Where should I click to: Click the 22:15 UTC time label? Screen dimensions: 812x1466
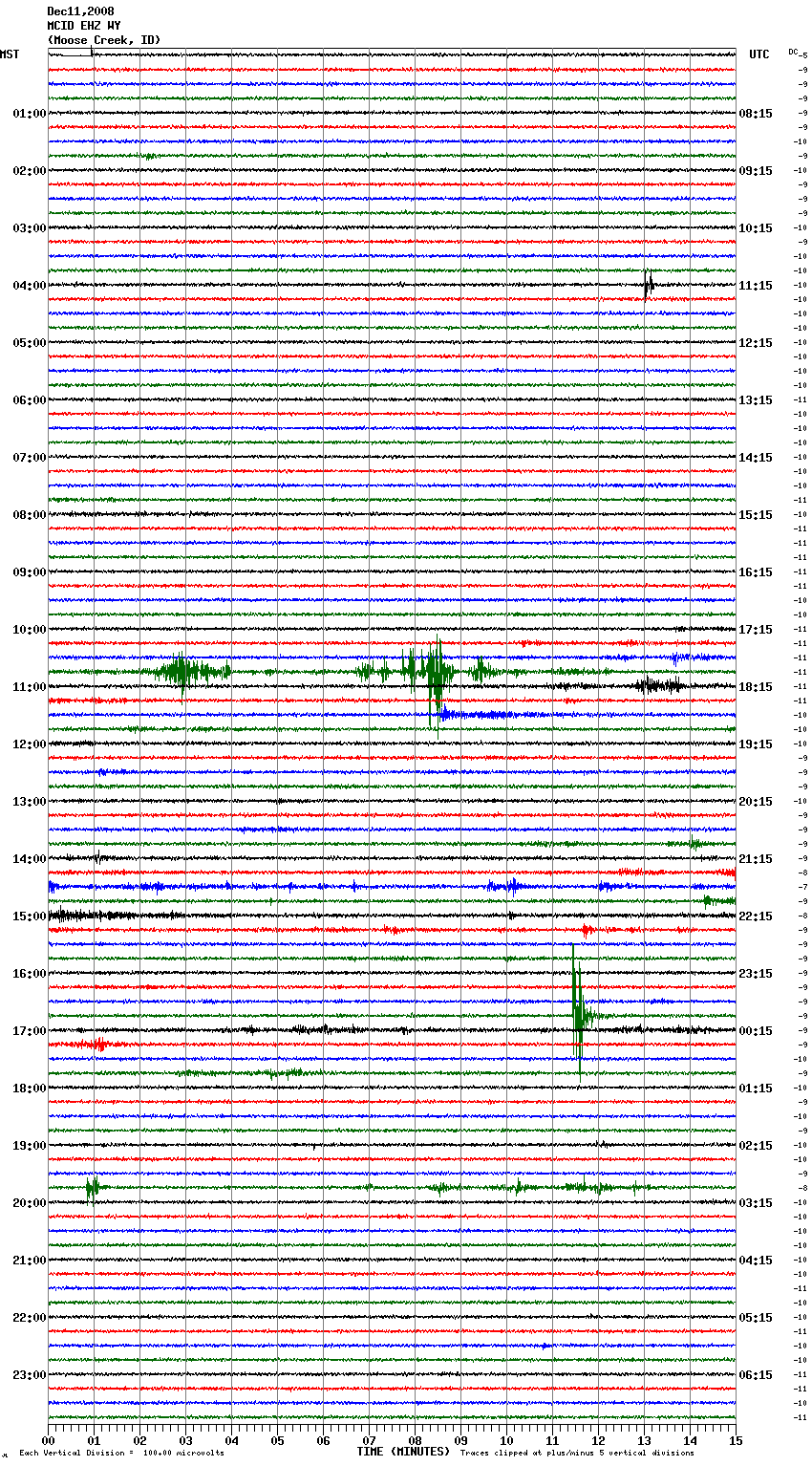[756, 916]
